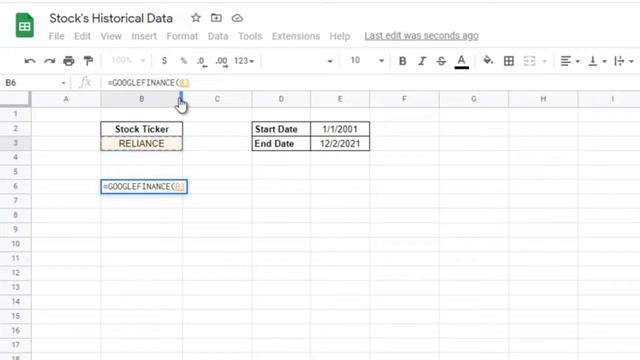The image size is (640, 360).
Task: Open the View menu
Action: click(x=111, y=36)
